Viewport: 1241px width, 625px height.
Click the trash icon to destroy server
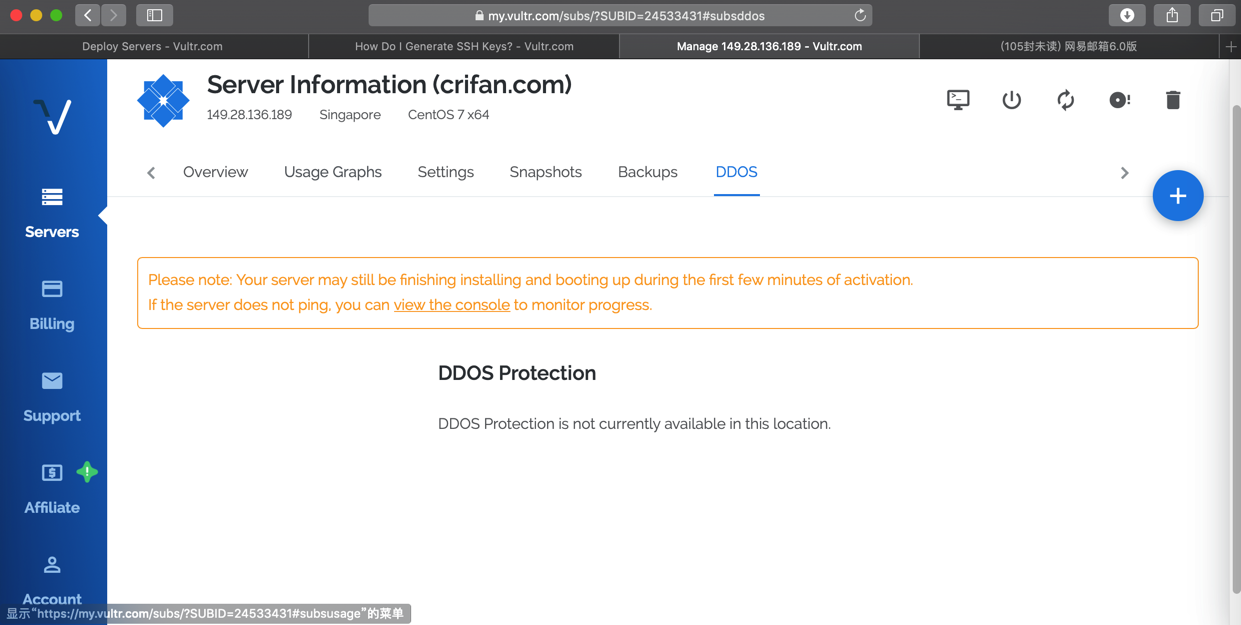click(x=1173, y=100)
